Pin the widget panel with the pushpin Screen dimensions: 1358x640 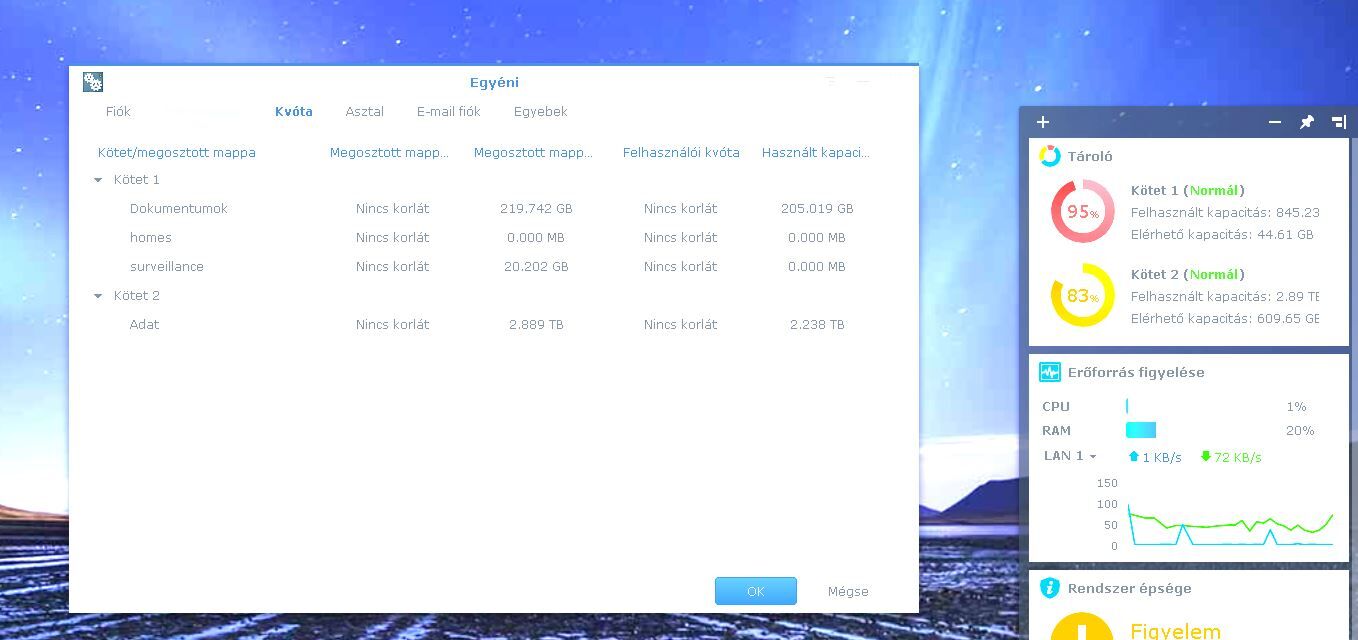(1307, 122)
